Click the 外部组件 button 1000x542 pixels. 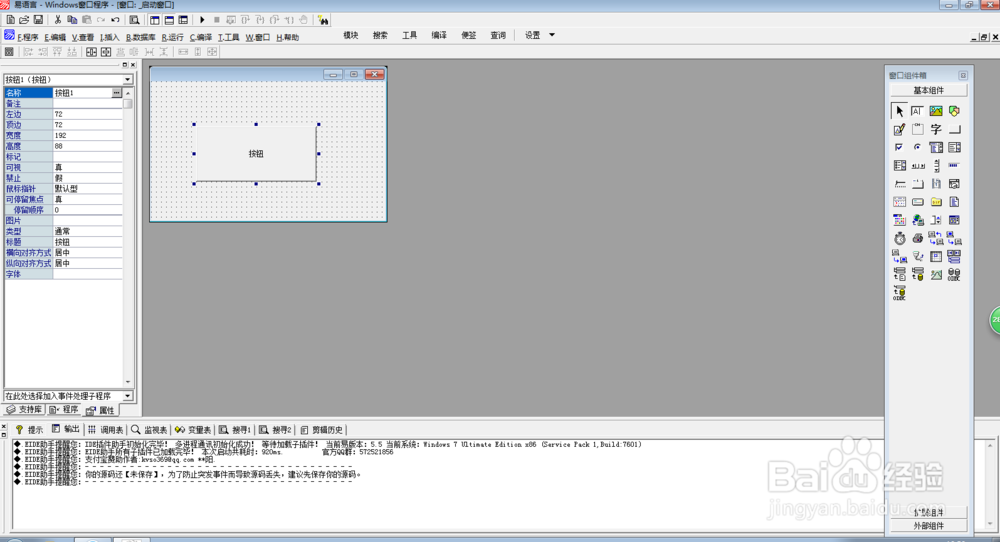(x=929, y=526)
